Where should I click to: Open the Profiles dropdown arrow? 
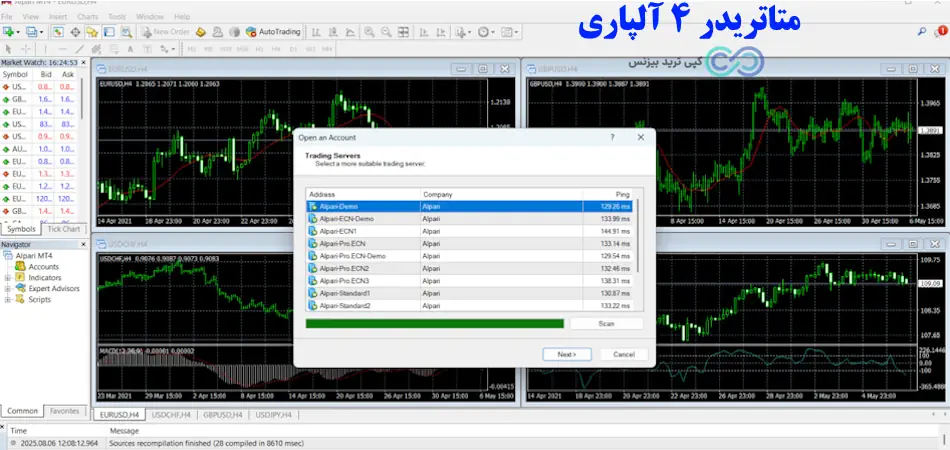(41, 32)
